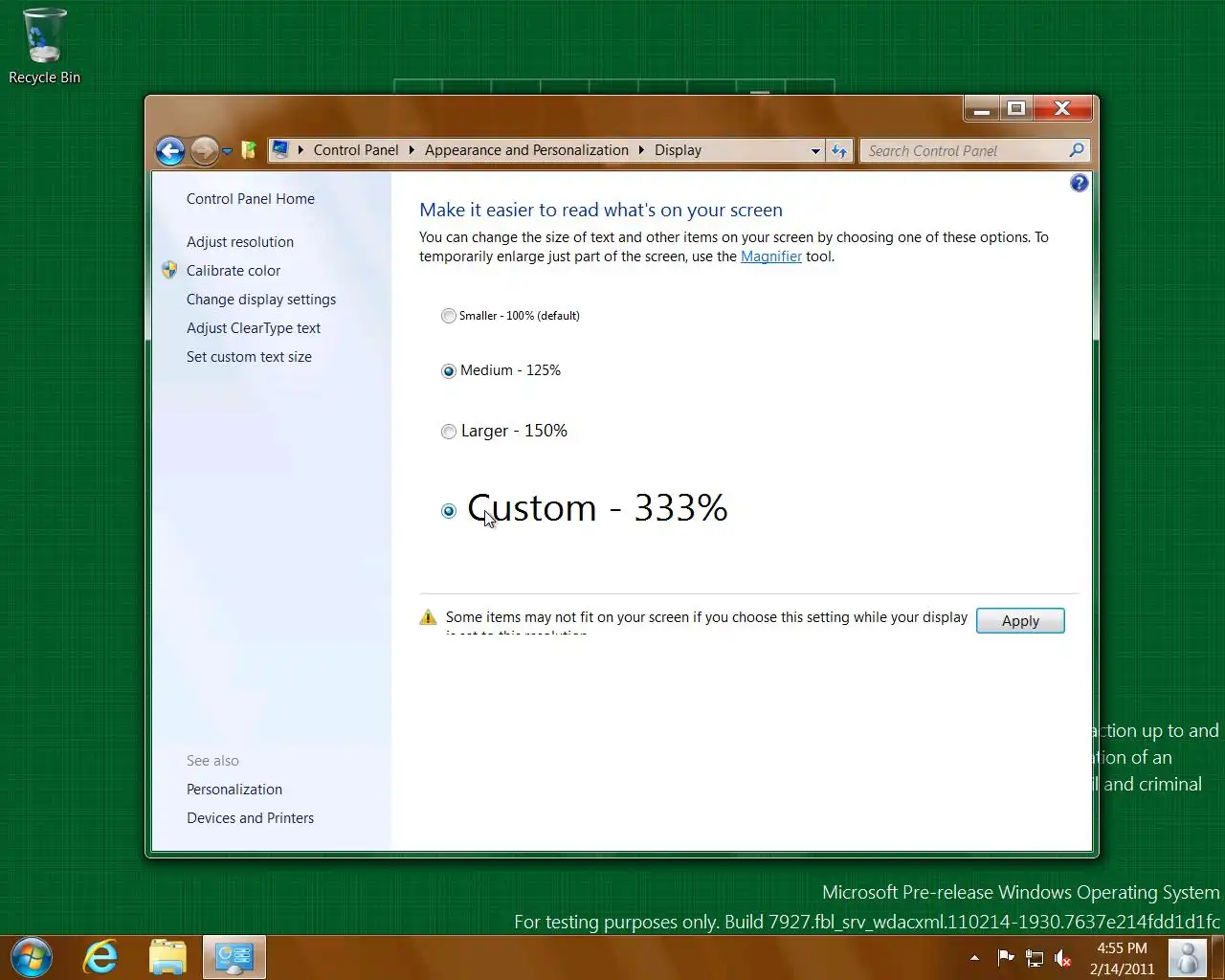Open the Recycle Bin desktop icon
Image resolution: width=1225 pixels, height=980 pixels.
pyautogui.click(x=44, y=46)
